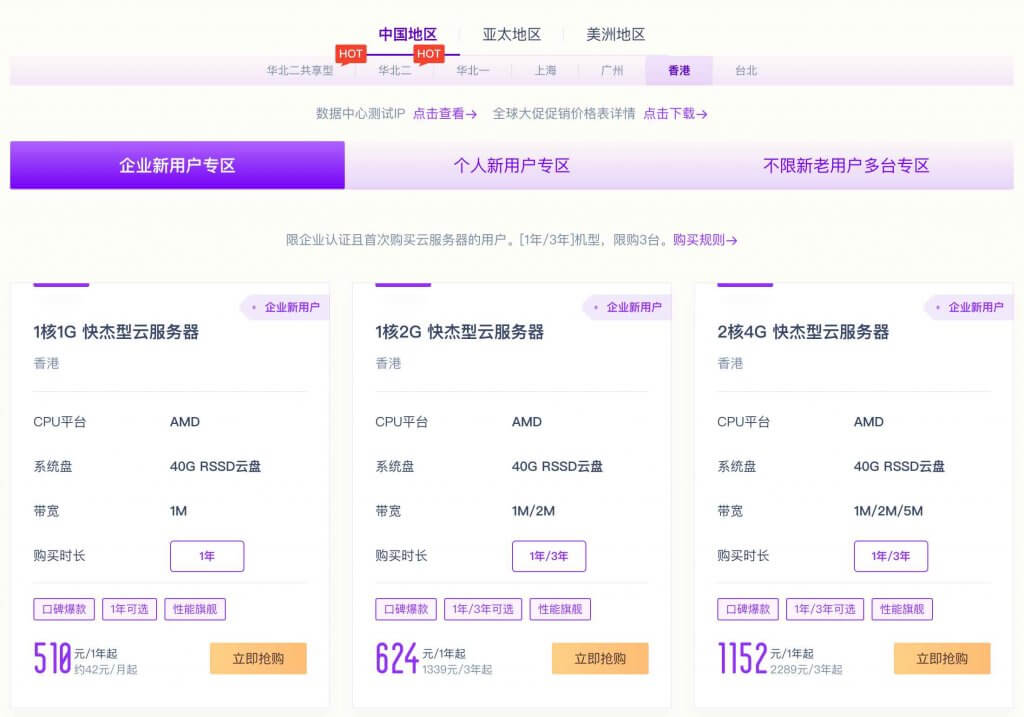
Task: Click the 点击下载 price list link
Action: point(675,114)
